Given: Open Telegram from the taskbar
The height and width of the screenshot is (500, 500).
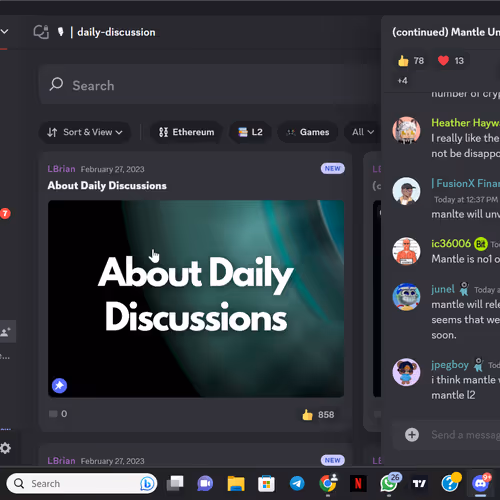Looking at the screenshot, I should point(297,483).
